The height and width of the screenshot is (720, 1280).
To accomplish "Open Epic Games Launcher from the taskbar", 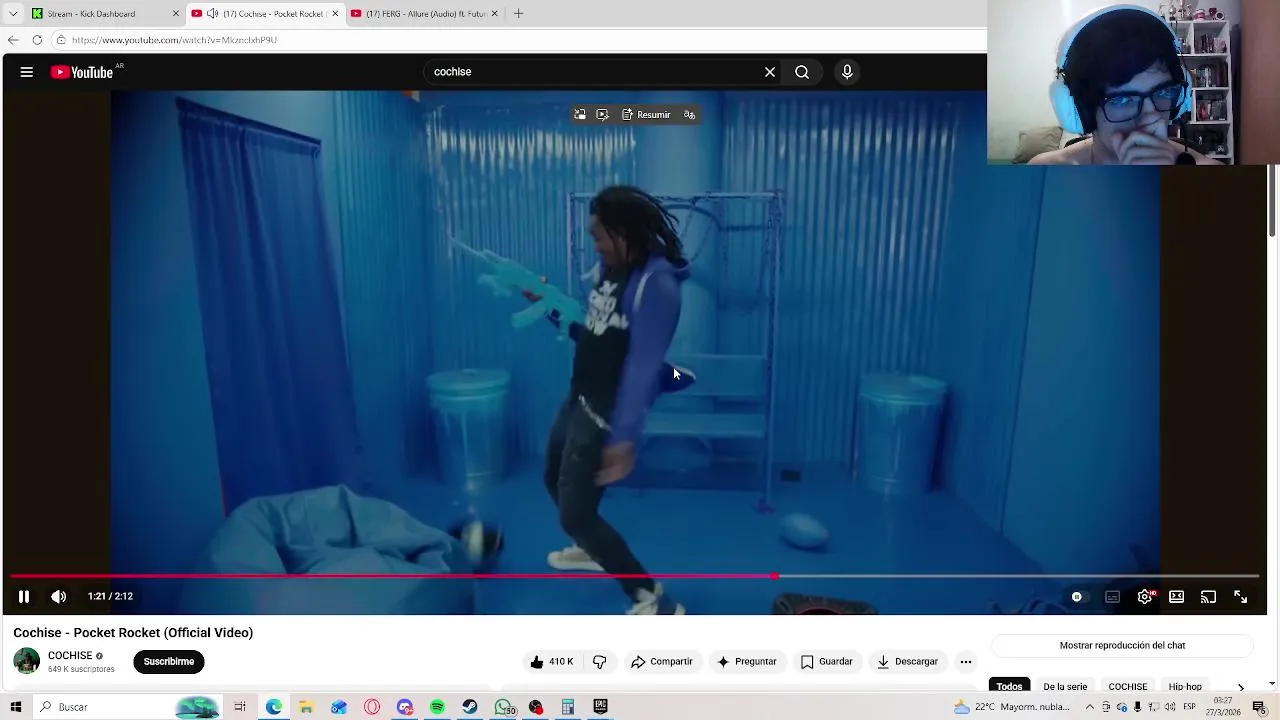I will point(600,707).
